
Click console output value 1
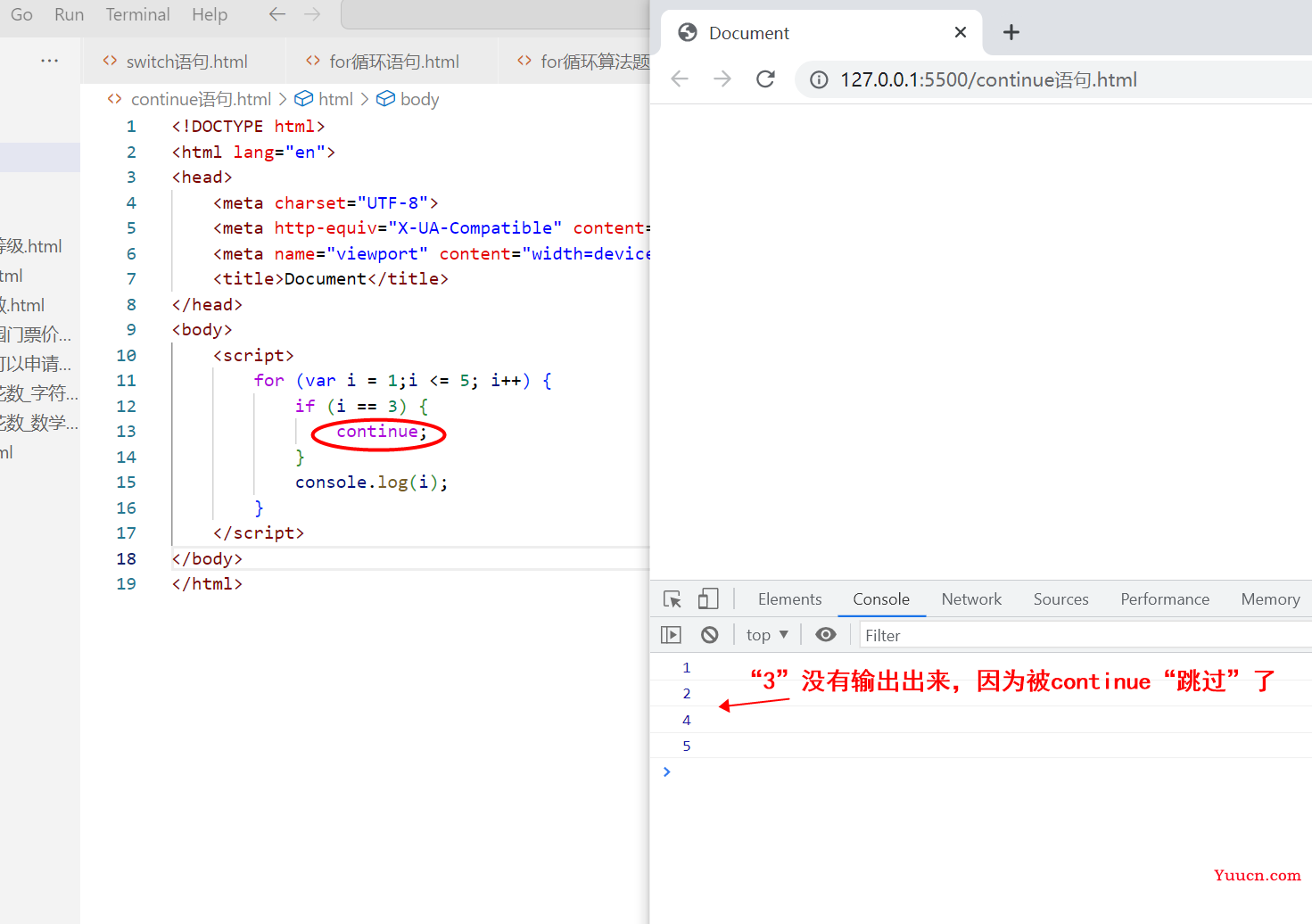pos(687,668)
